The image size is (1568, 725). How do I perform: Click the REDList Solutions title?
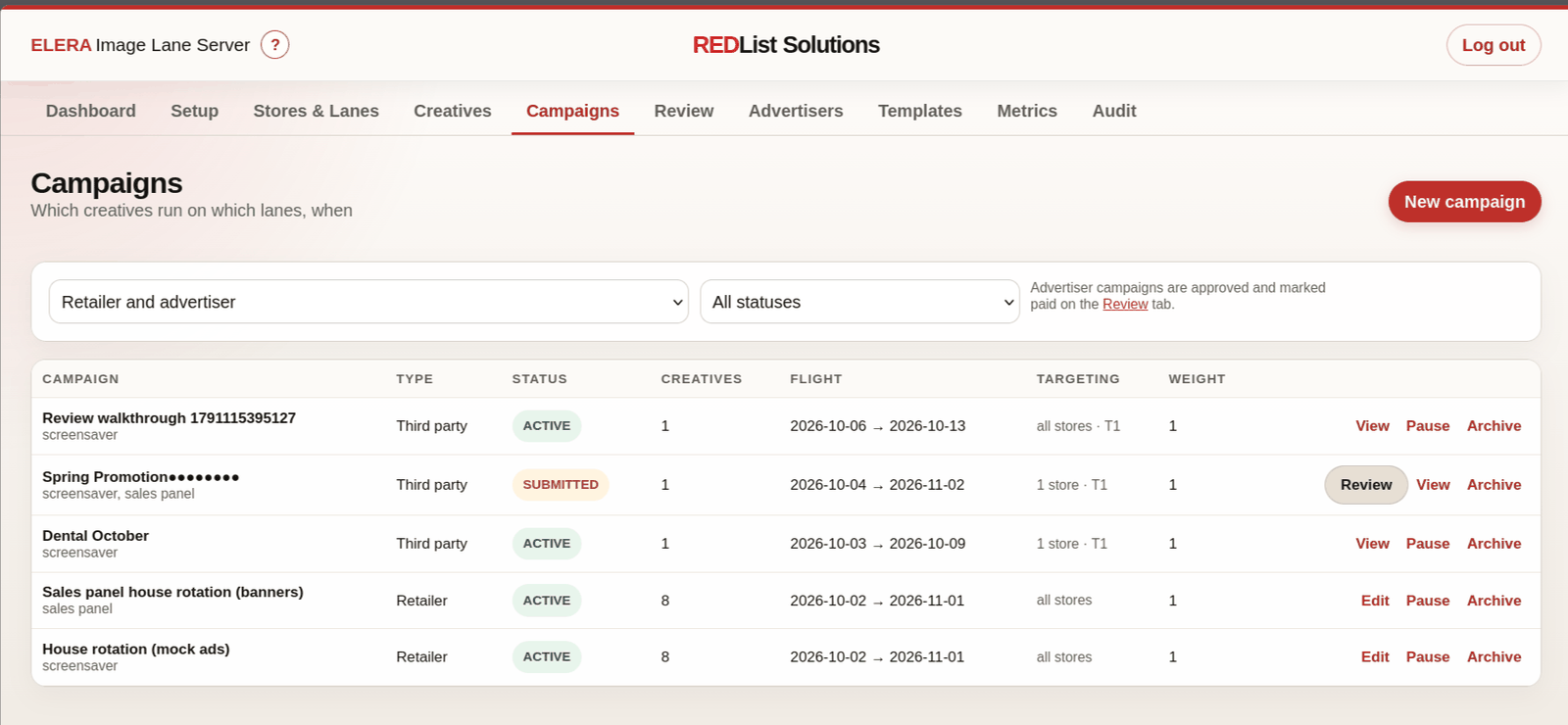click(786, 45)
